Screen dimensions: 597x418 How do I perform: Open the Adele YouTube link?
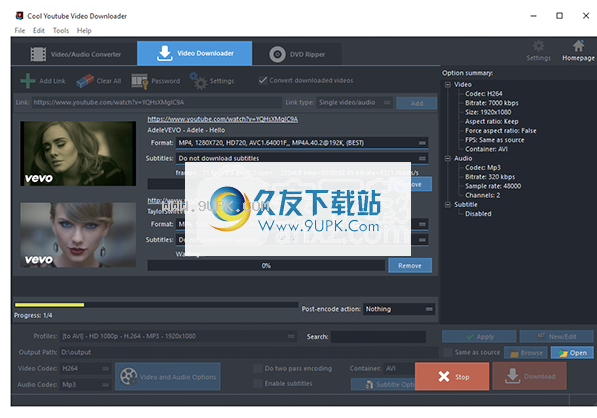223,119
